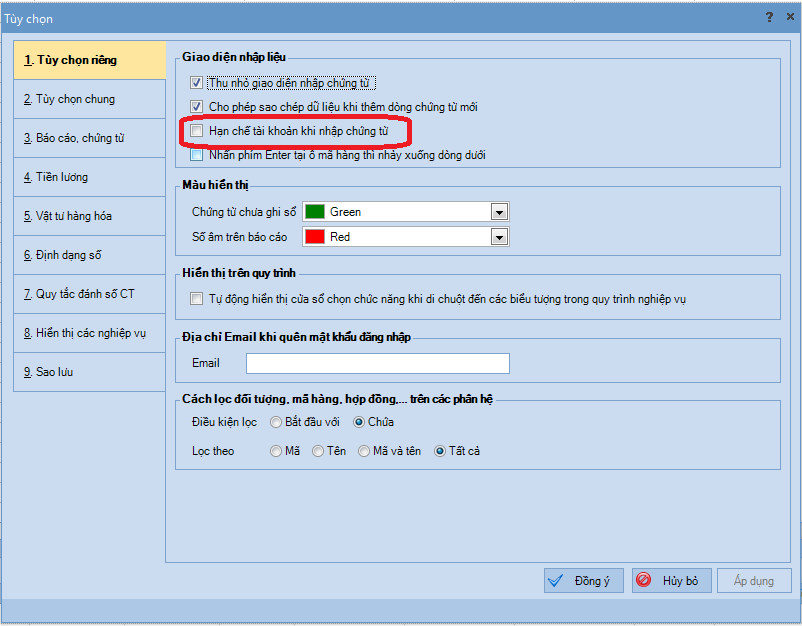Open Số âm trên báo cáo color dropdown
This screenshot has height=626, width=802.
[x=499, y=237]
